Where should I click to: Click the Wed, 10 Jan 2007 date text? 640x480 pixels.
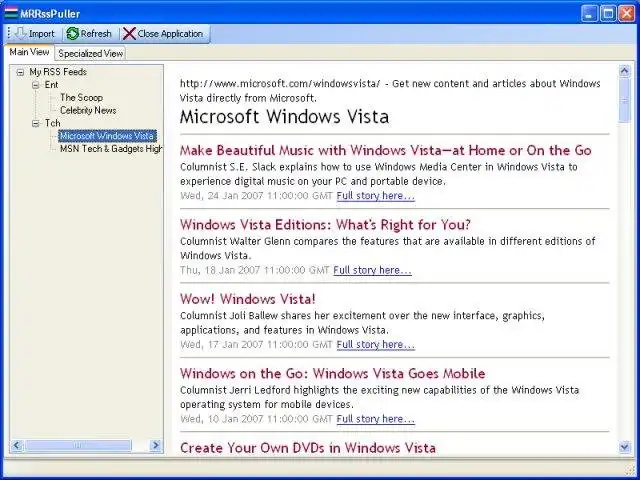[256, 419]
